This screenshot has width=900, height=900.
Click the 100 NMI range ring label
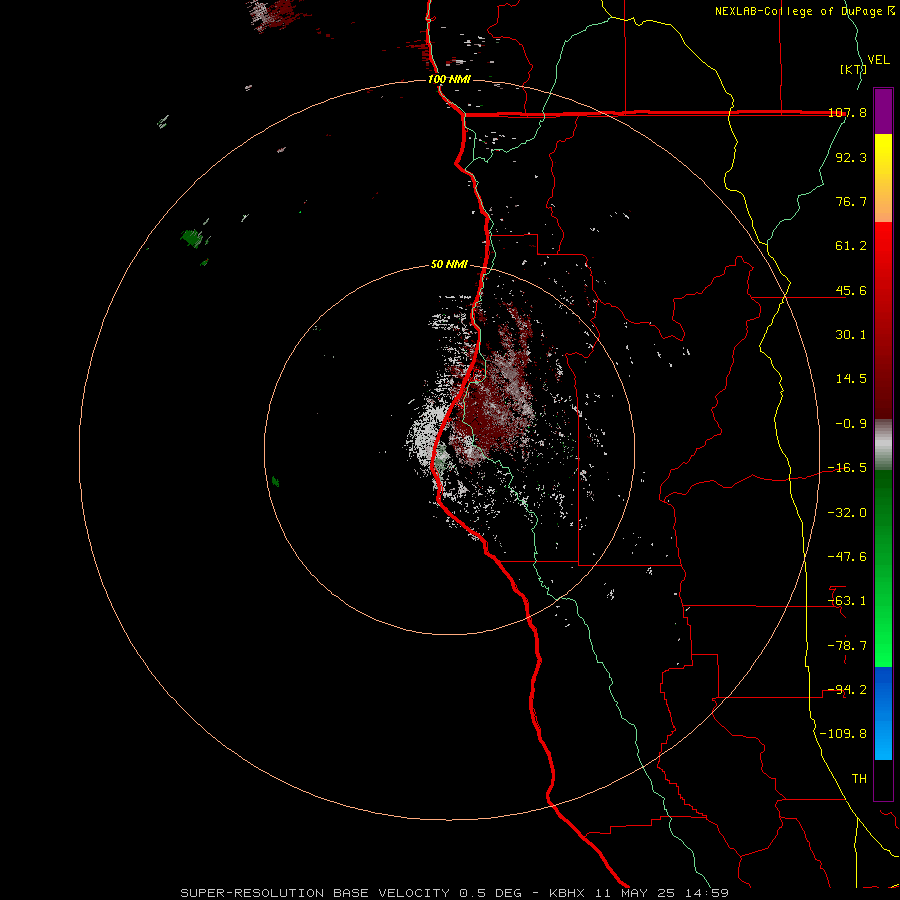click(x=449, y=79)
